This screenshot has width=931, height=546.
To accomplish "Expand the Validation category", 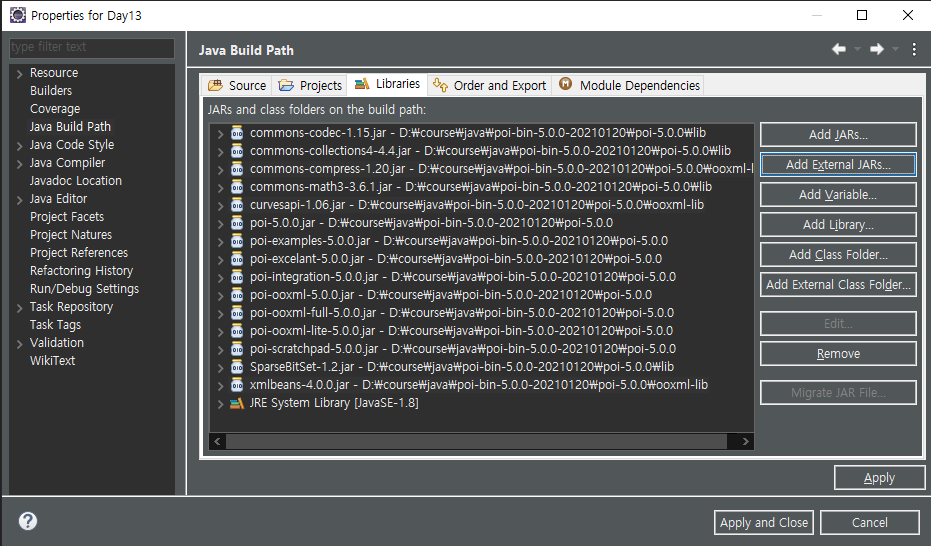I will 20,344.
